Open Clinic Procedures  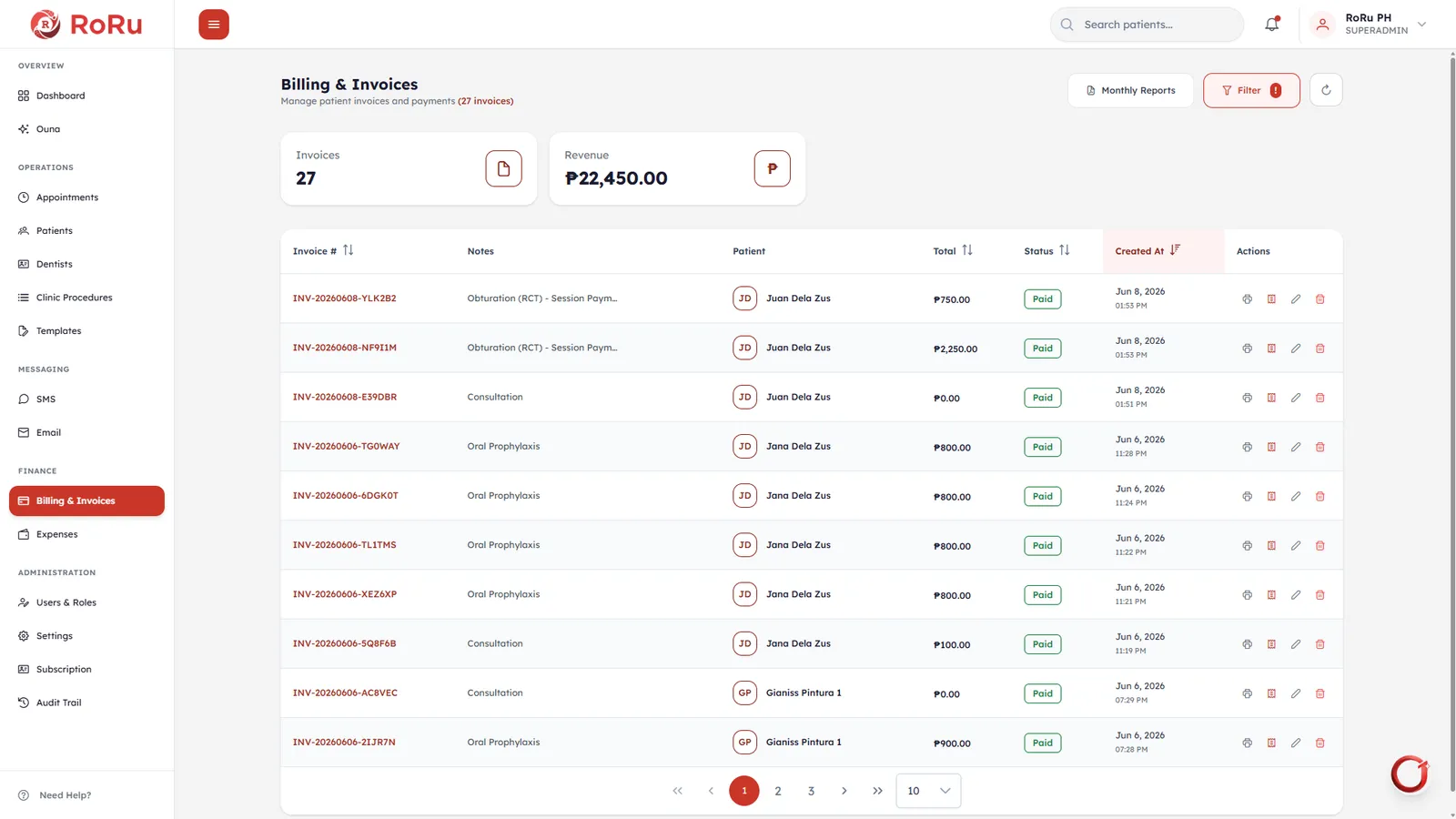coord(86,298)
